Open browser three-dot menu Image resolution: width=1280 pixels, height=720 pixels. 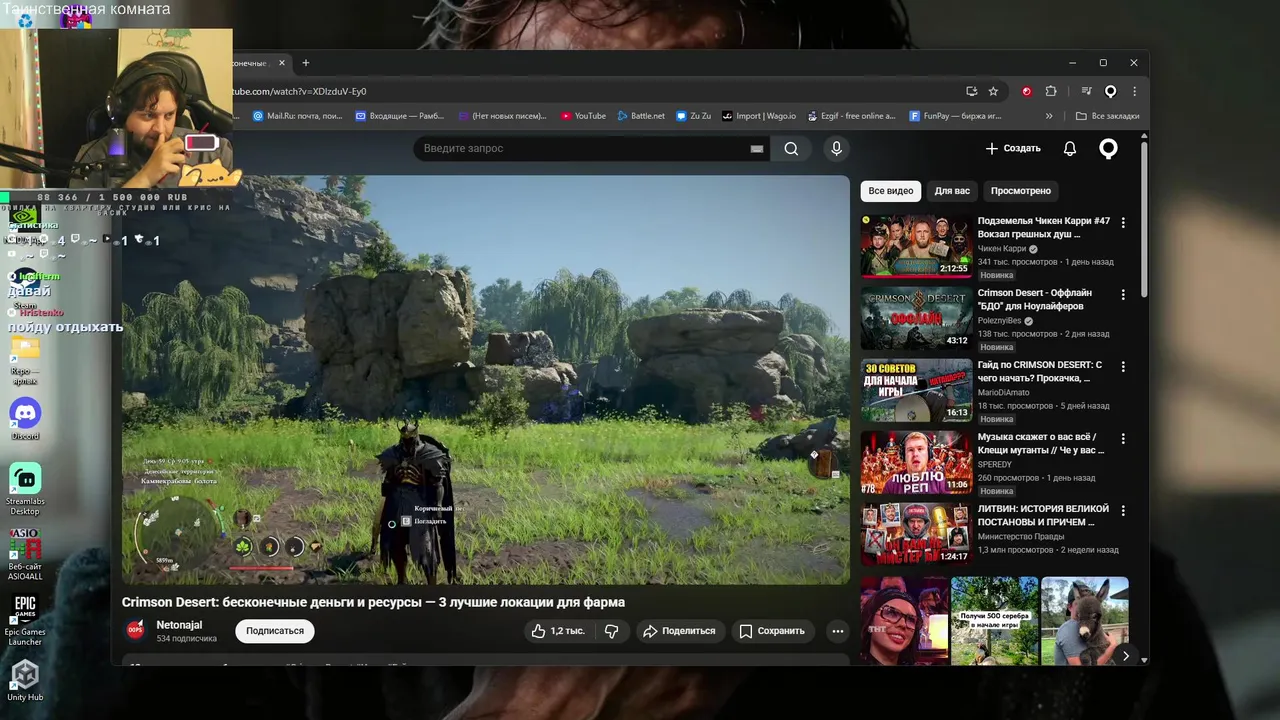coord(1134,91)
